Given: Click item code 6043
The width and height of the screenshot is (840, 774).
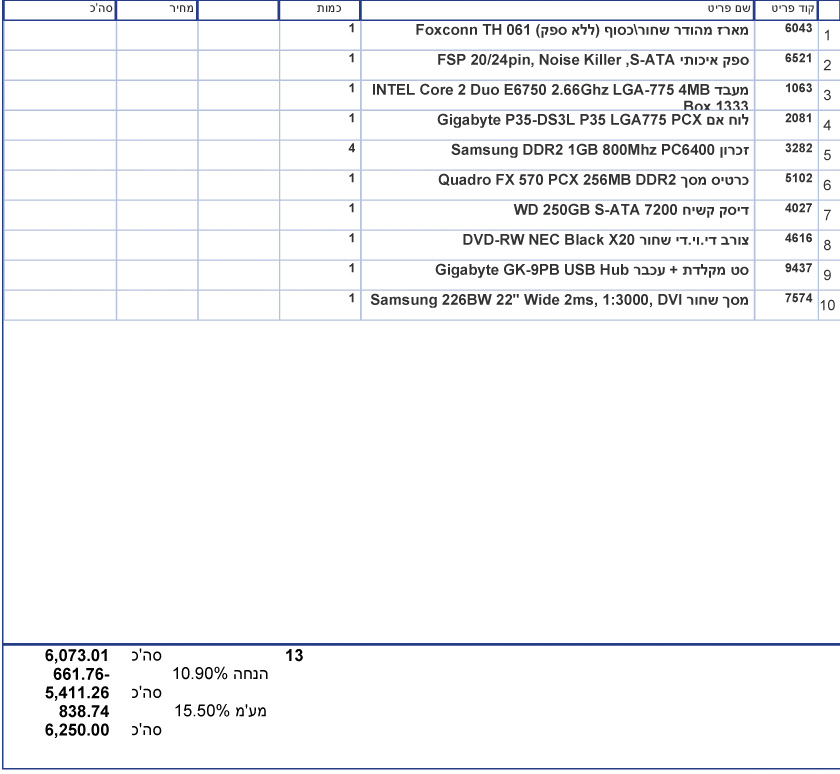Looking at the screenshot, I should click(798, 28).
